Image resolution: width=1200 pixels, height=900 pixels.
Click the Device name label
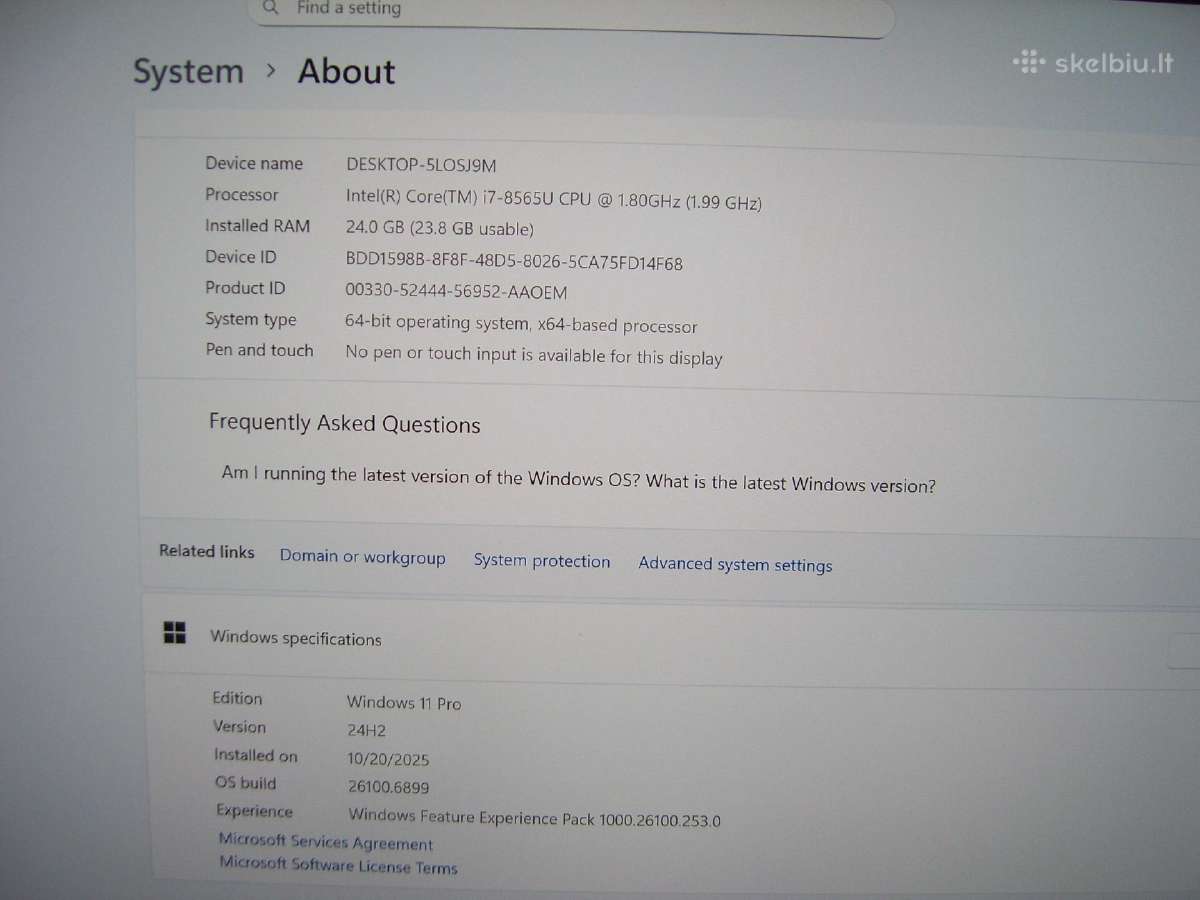(x=254, y=163)
